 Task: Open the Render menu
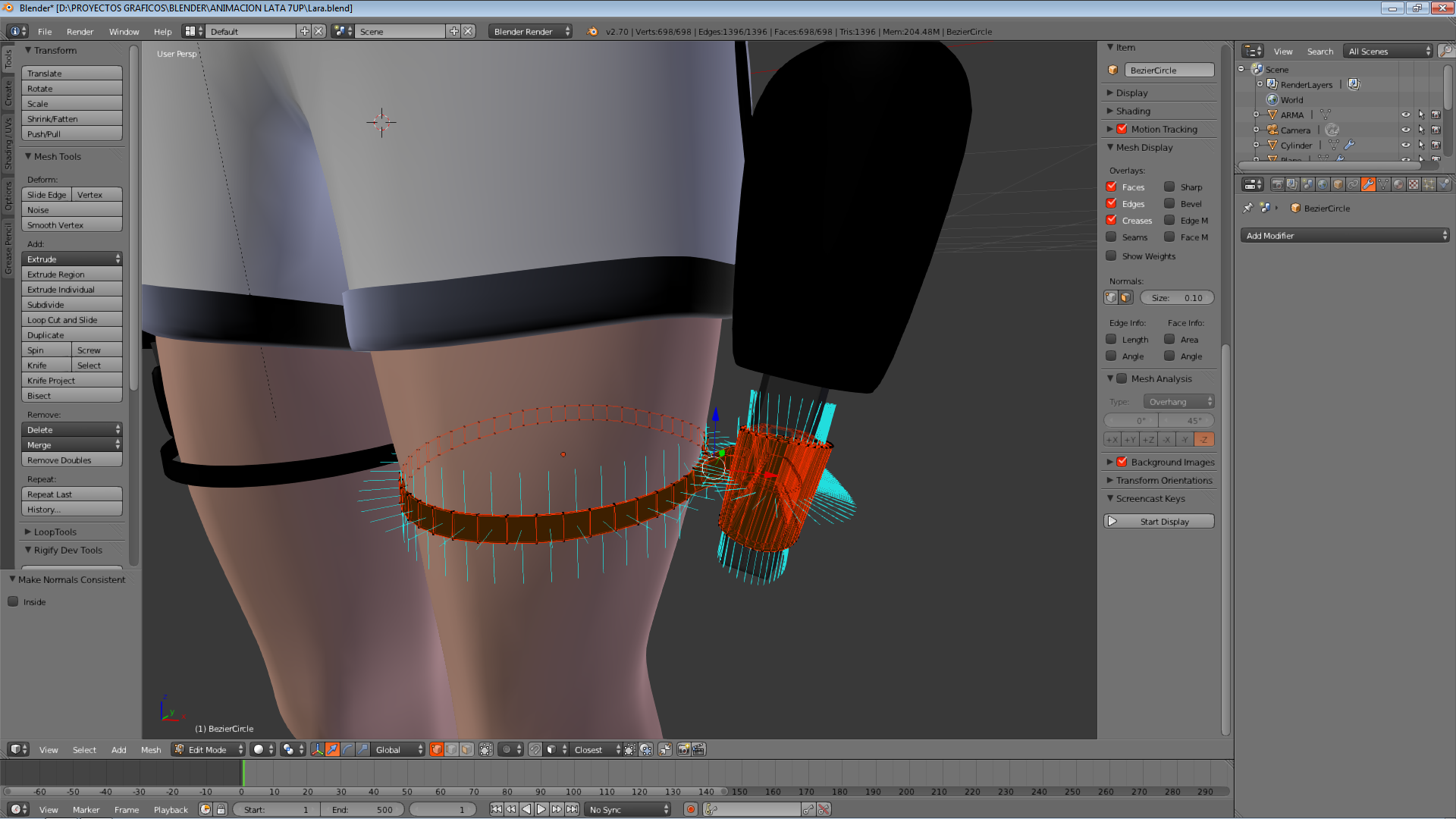pyautogui.click(x=80, y=31)
